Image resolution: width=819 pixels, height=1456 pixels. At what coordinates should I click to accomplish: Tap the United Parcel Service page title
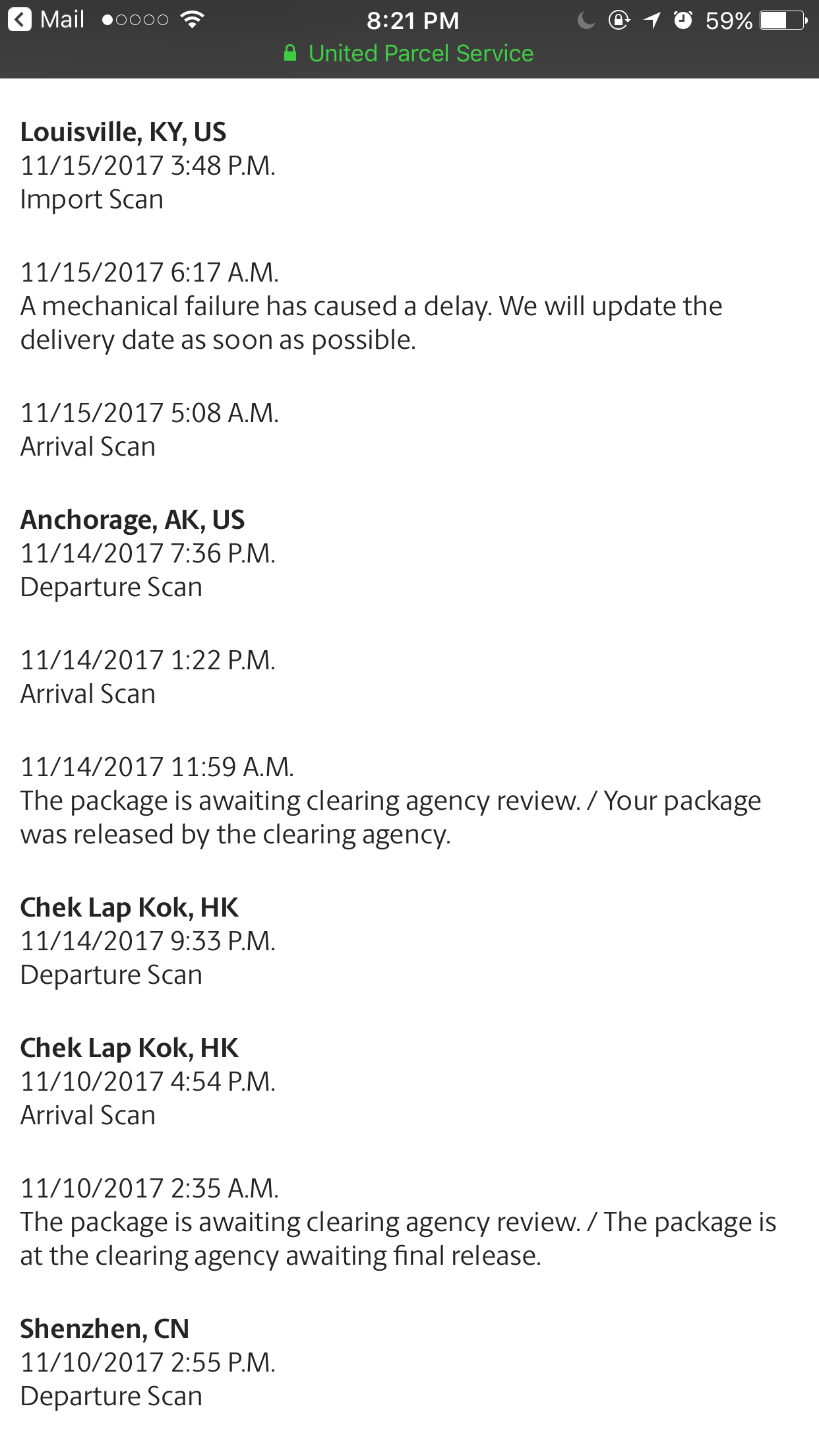[421, 53]
